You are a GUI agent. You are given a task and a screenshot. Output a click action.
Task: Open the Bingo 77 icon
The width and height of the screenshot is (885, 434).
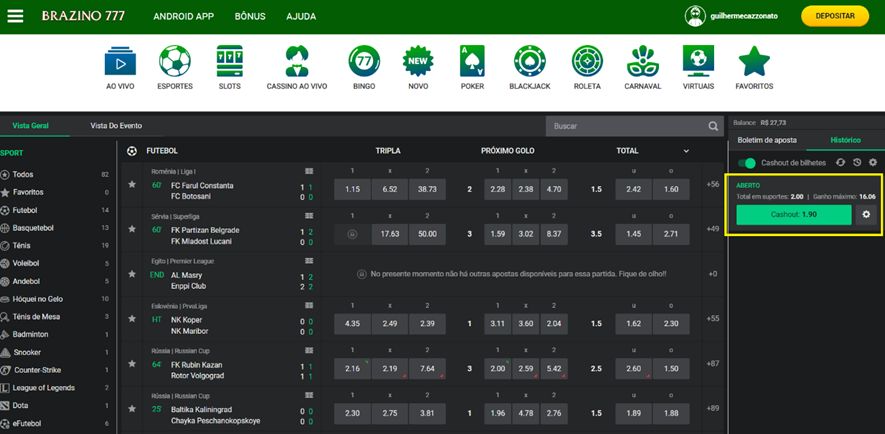364,61
